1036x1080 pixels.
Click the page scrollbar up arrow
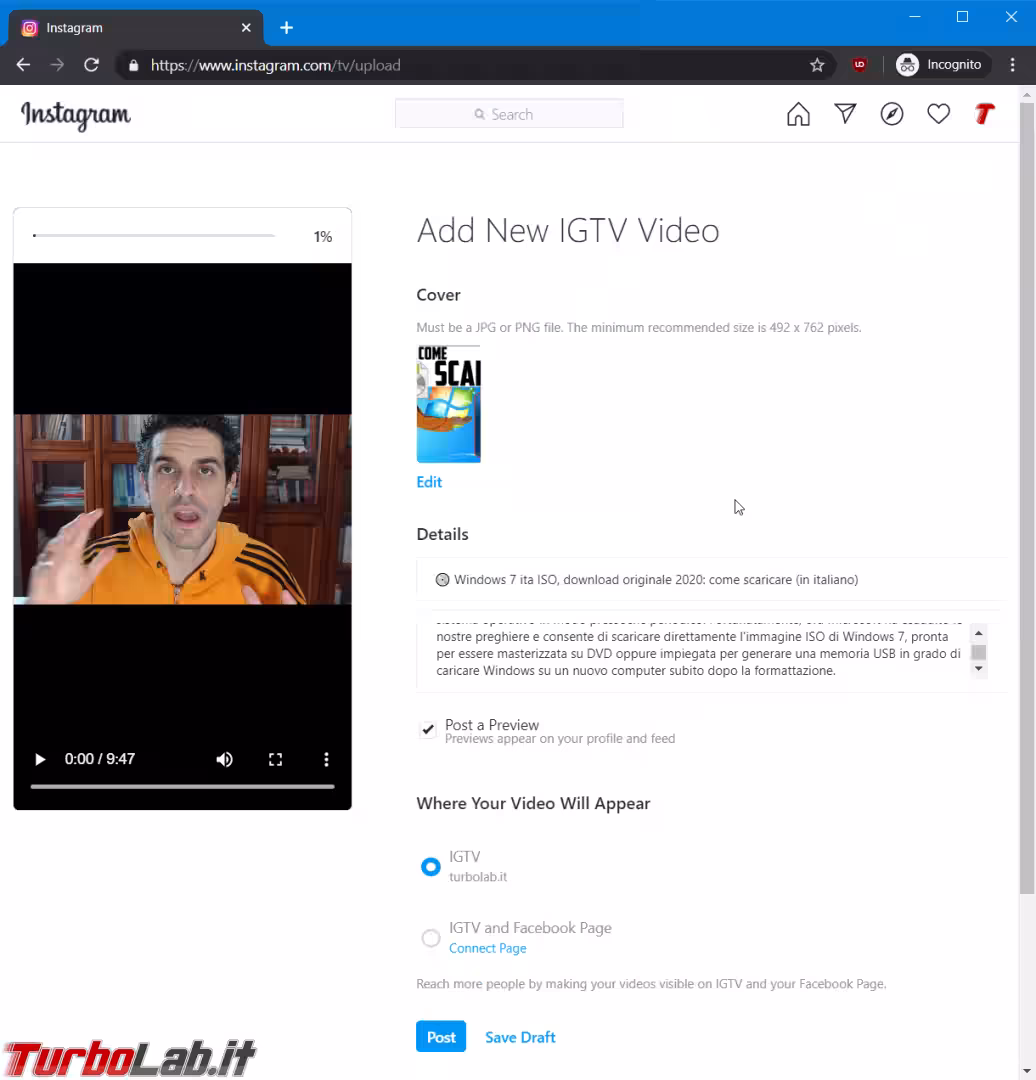(1027, 94)
